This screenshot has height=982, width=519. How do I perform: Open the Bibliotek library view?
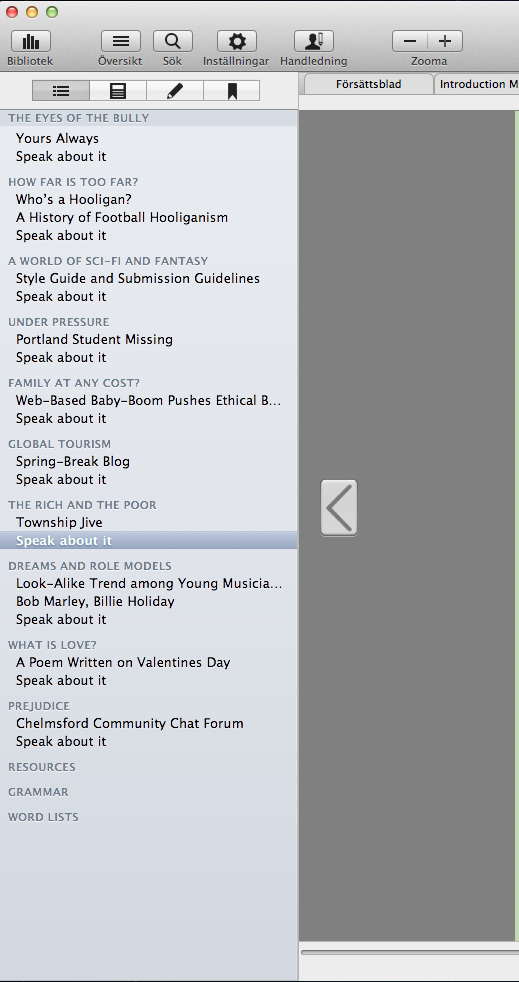tap(31, 42)
